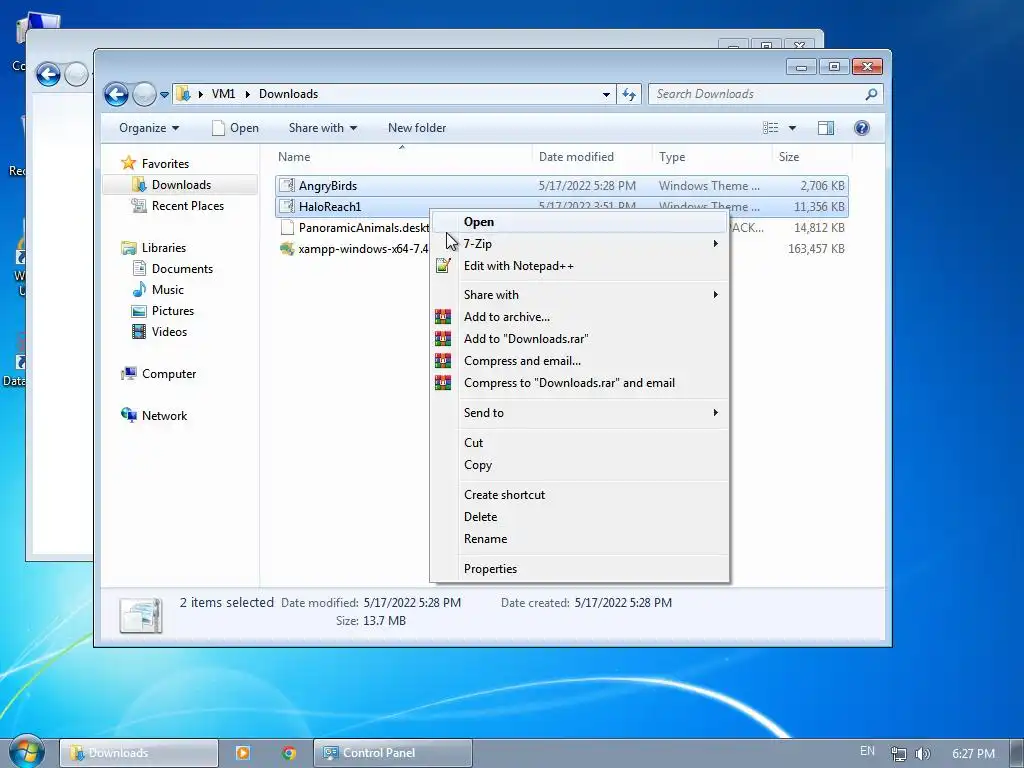Viewport: 1024px width, 768px height.
Task: Choose Compress to "Downloads.rar" and email
Action: click(579, 383)
